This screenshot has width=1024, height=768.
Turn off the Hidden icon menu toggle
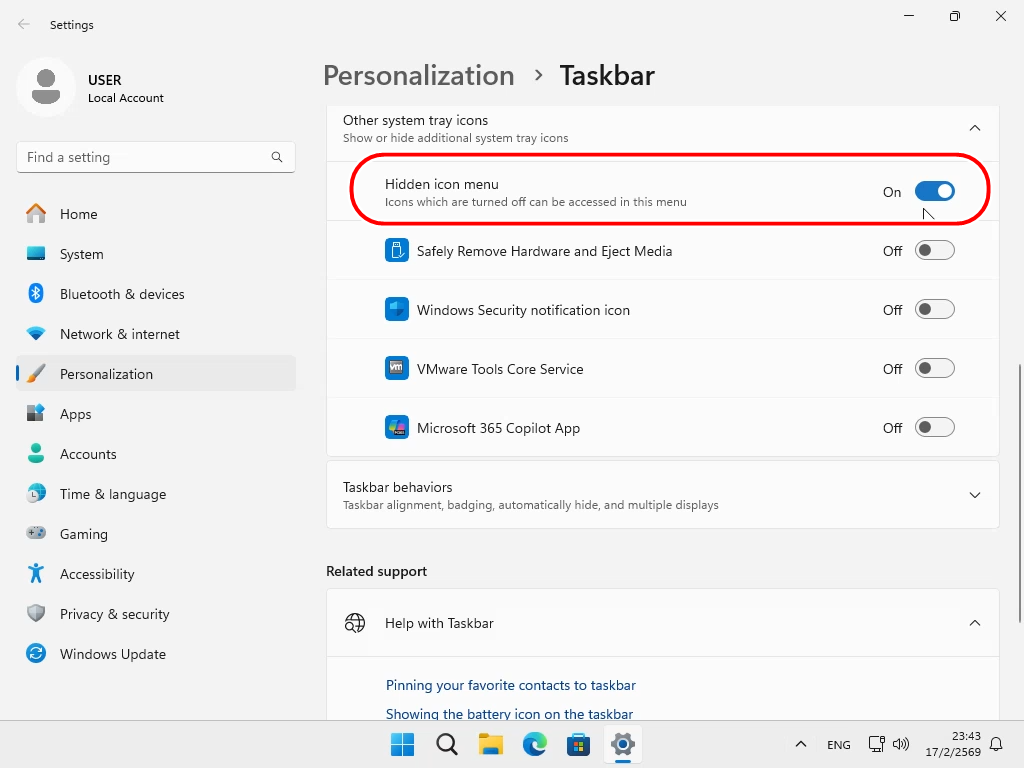point(934,192)
